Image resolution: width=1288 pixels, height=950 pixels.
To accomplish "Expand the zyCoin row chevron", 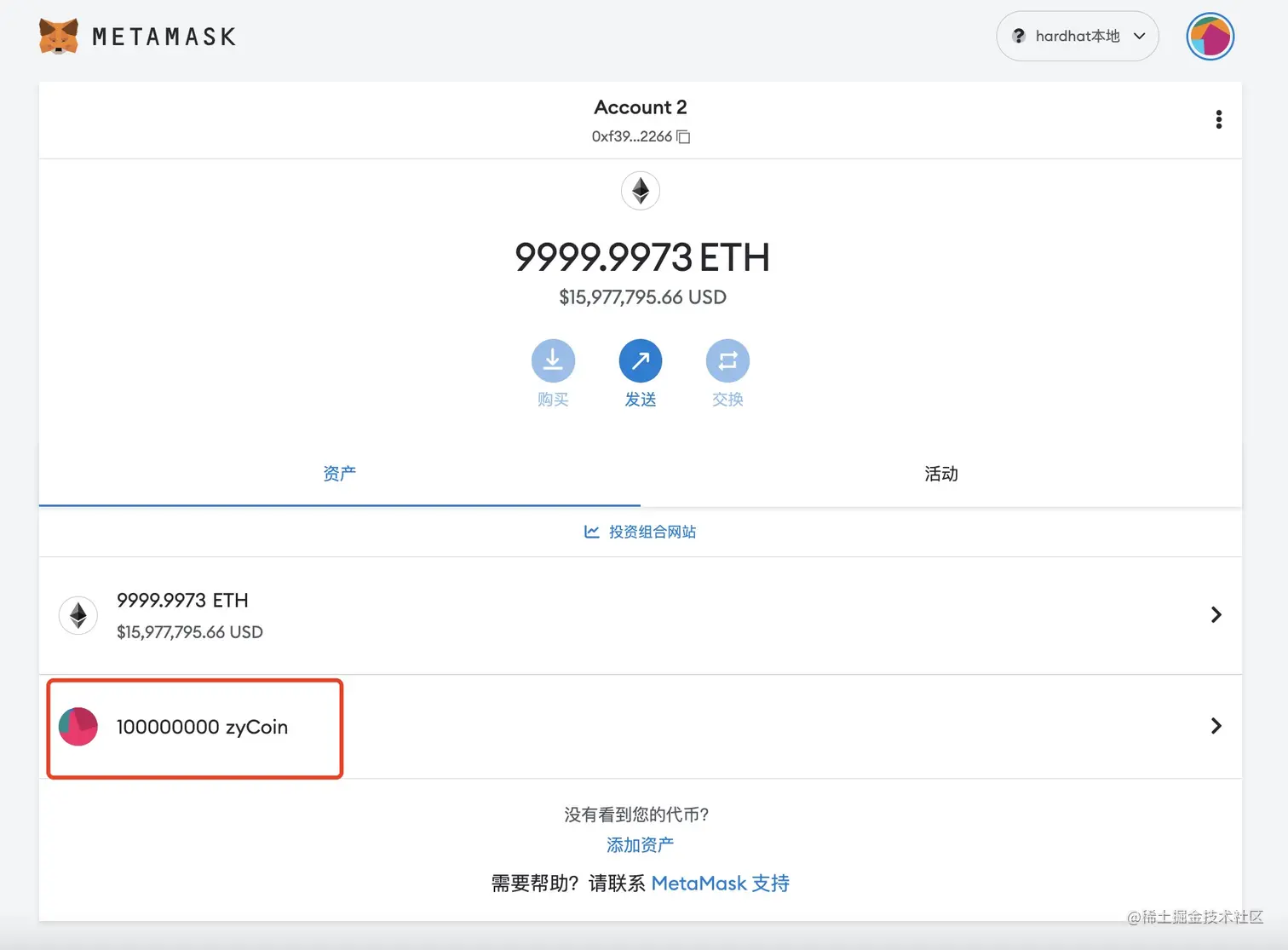I will coord(1216,726).
